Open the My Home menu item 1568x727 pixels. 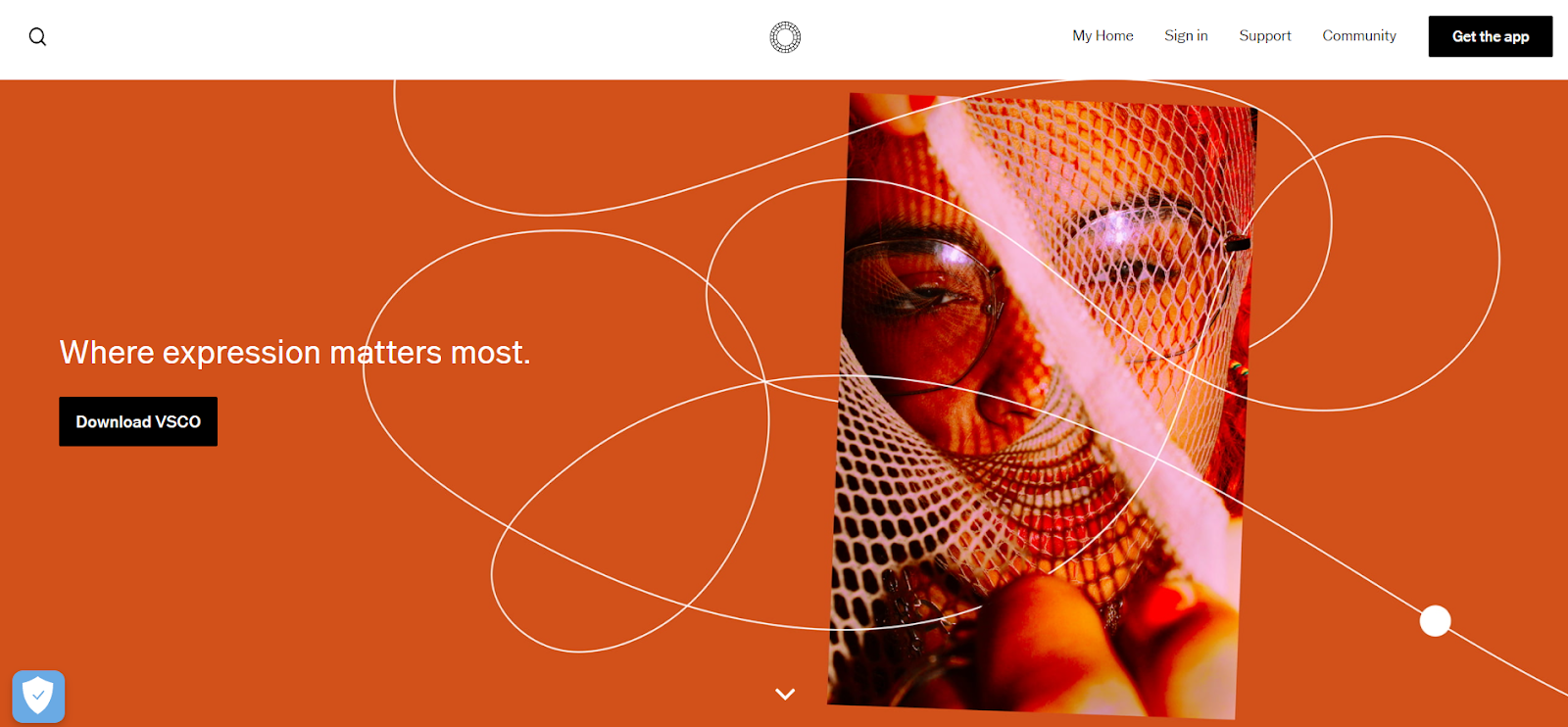(x=1102, y=36)
